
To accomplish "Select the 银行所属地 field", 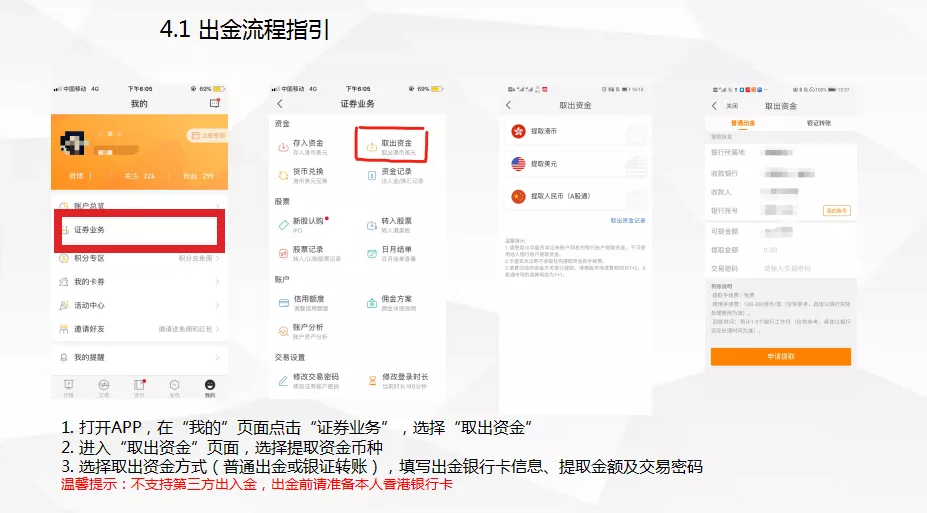I will (781, 152).
